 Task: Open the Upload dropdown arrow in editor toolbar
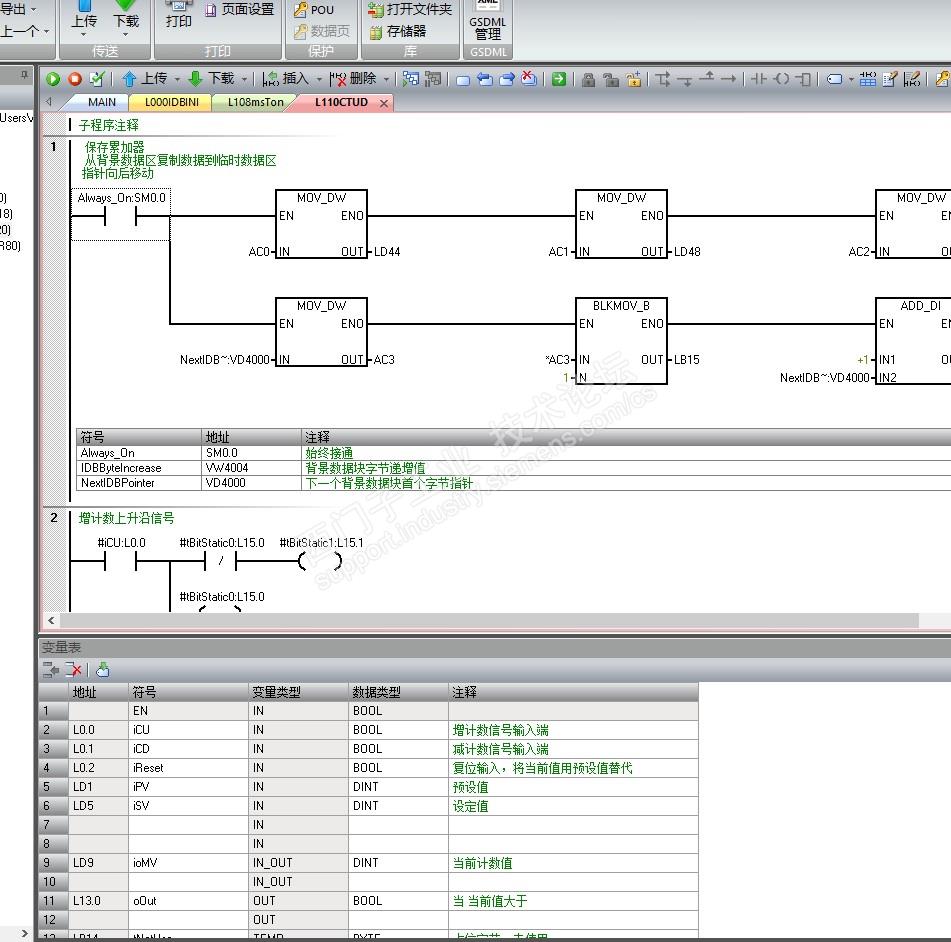(177, 79)
